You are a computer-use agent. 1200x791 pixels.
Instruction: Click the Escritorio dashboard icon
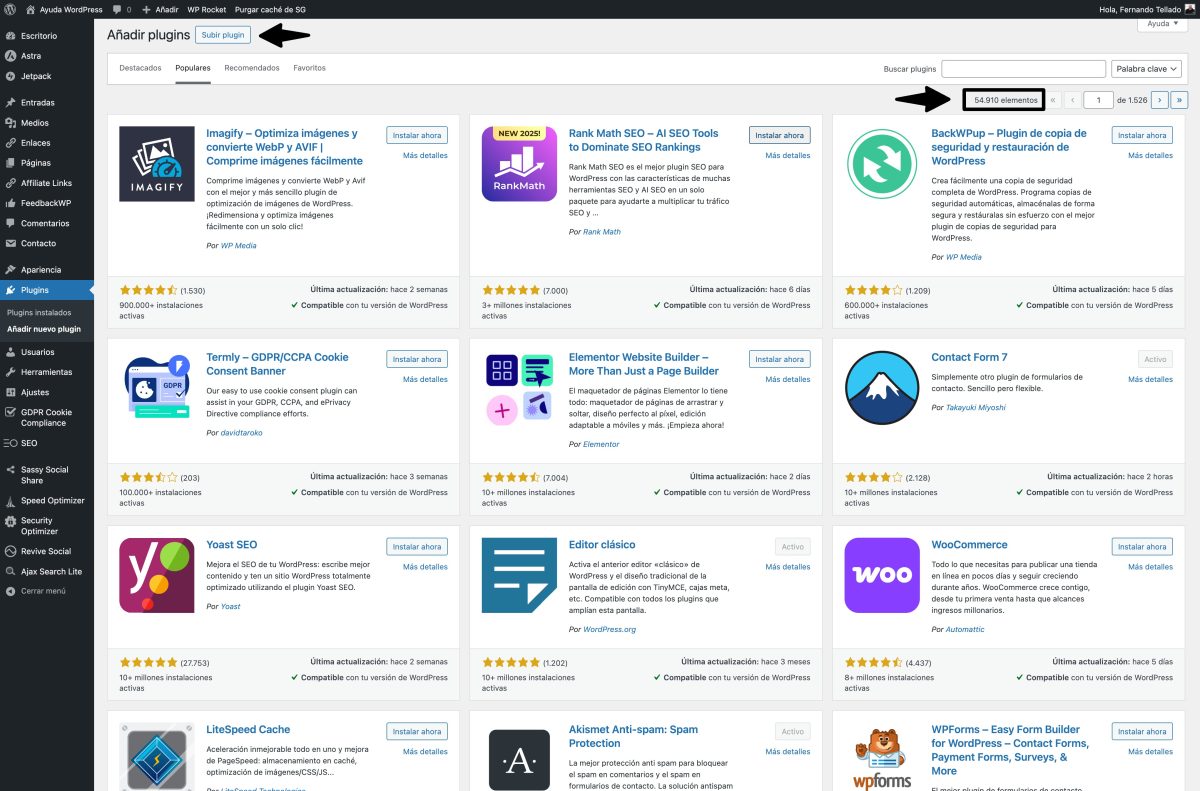pyautogui.click(x=10, y=36)
